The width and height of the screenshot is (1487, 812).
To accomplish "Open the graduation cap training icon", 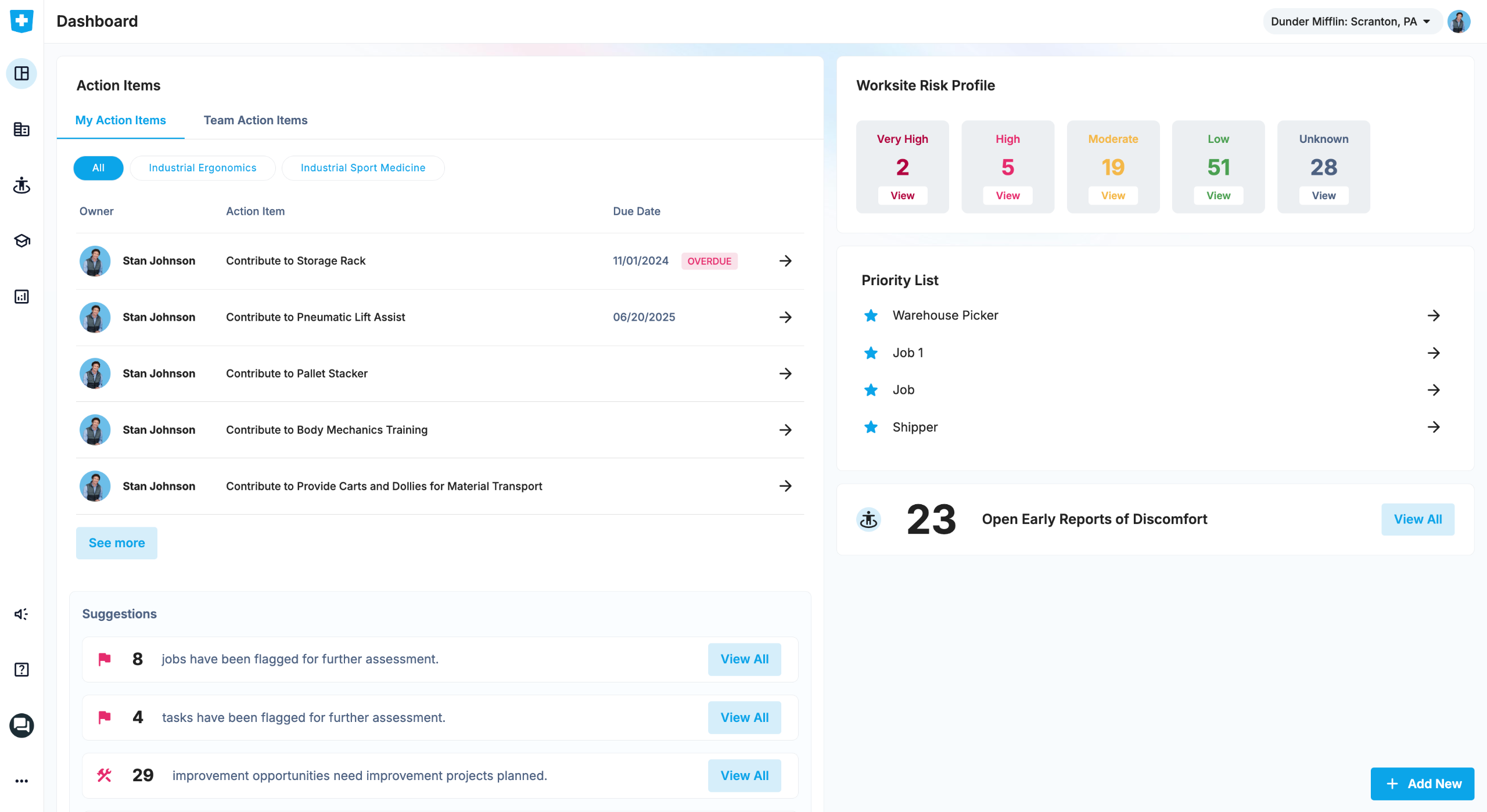I will [21, 240].
